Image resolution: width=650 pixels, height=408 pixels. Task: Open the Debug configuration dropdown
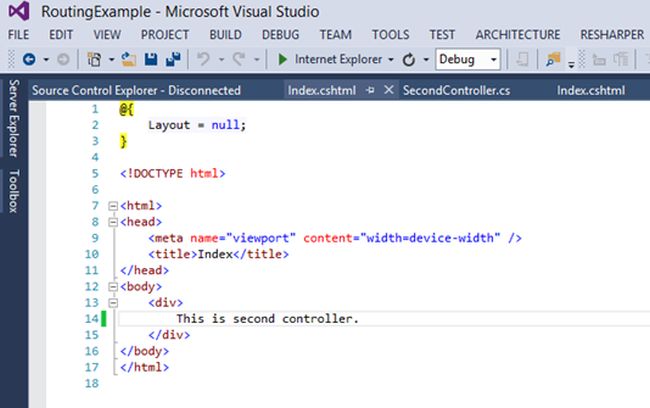(x=493, y=60)
